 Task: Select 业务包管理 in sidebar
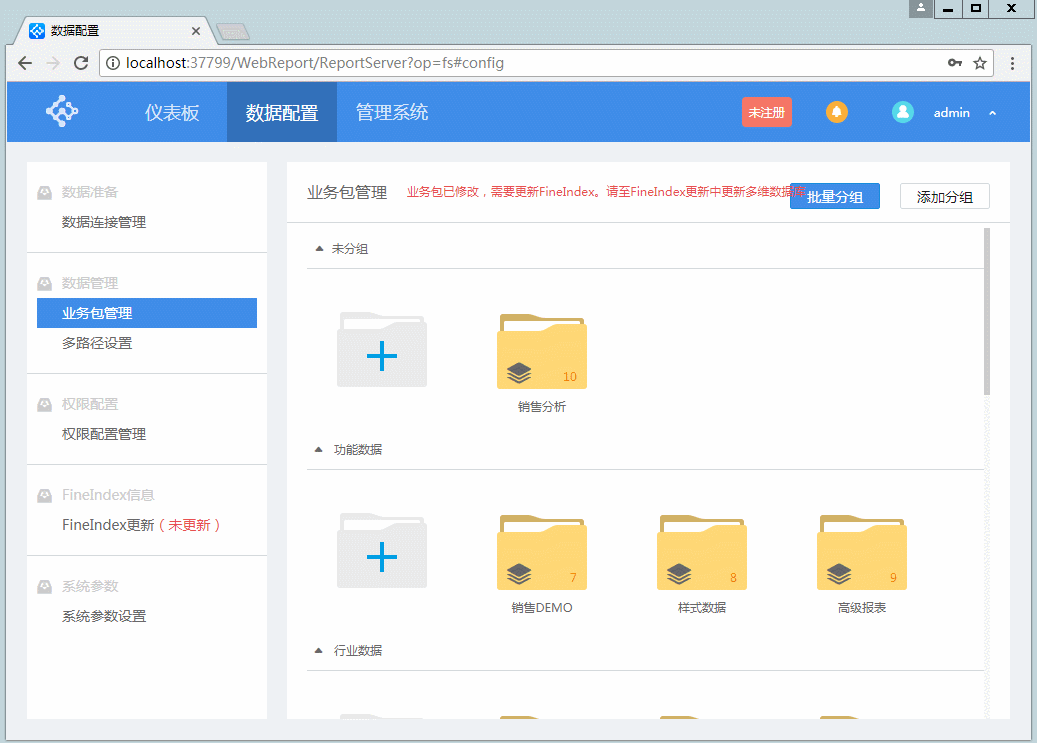click(x=147, y=313)
